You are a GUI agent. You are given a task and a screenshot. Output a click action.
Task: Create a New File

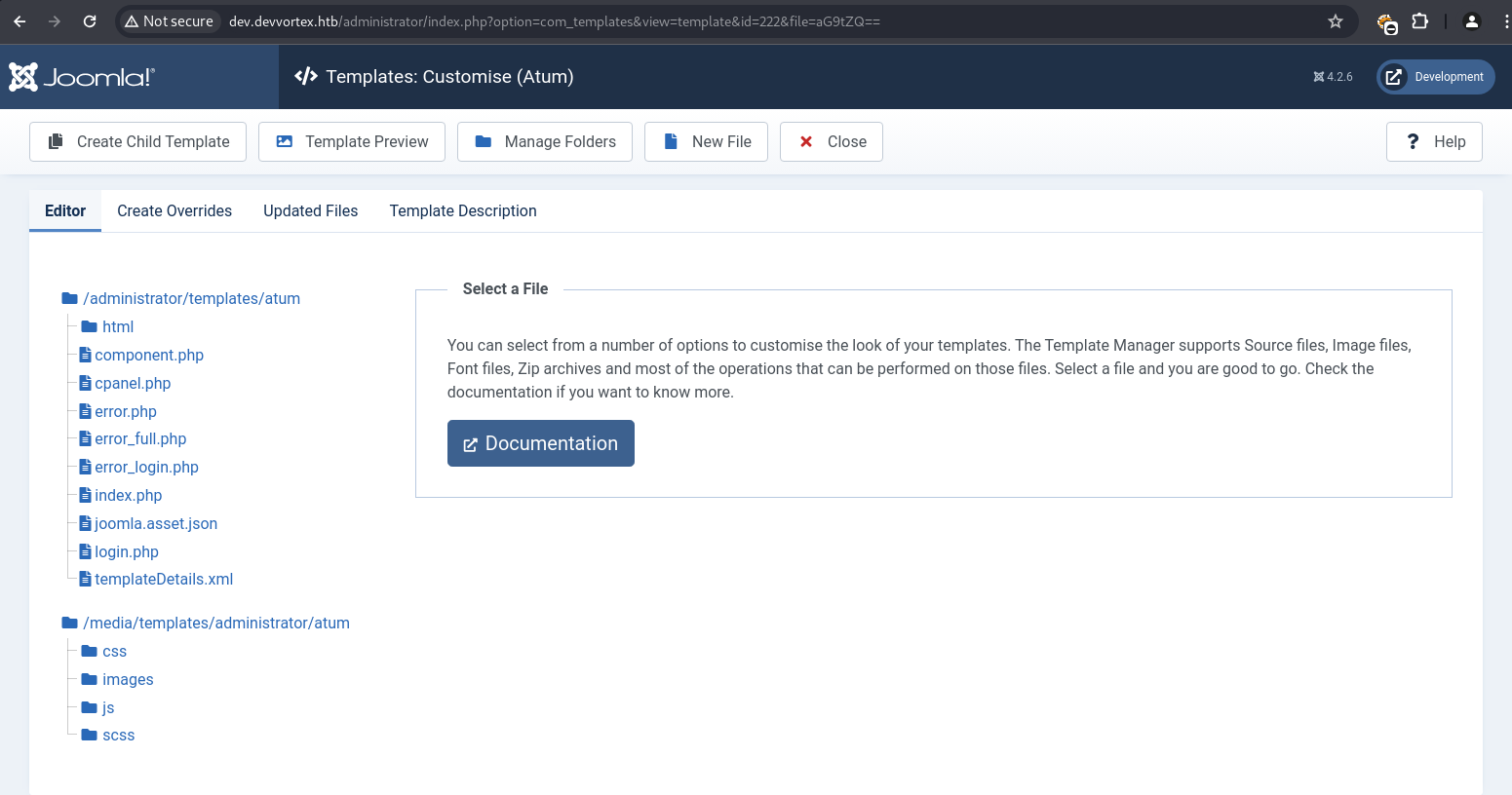pyautogui.click(x=706, y=141)
